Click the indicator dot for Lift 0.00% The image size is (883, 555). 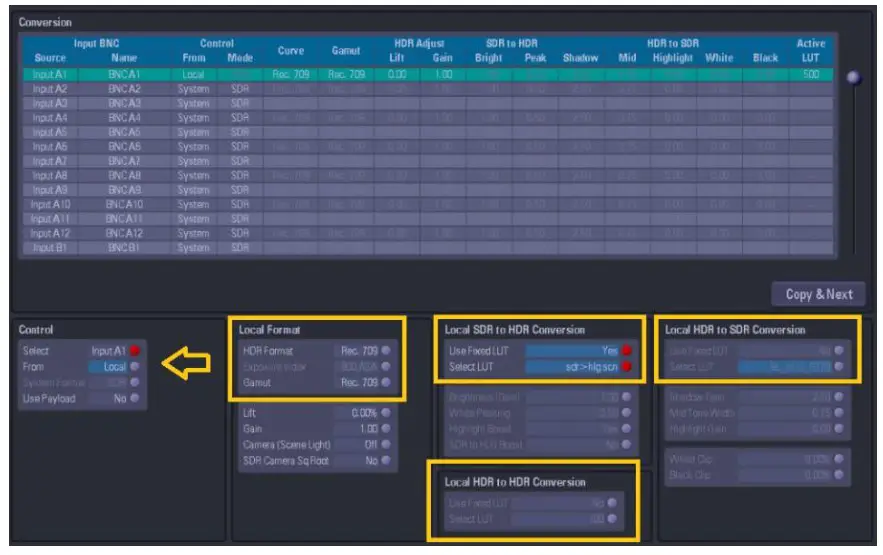click(386, 413)
